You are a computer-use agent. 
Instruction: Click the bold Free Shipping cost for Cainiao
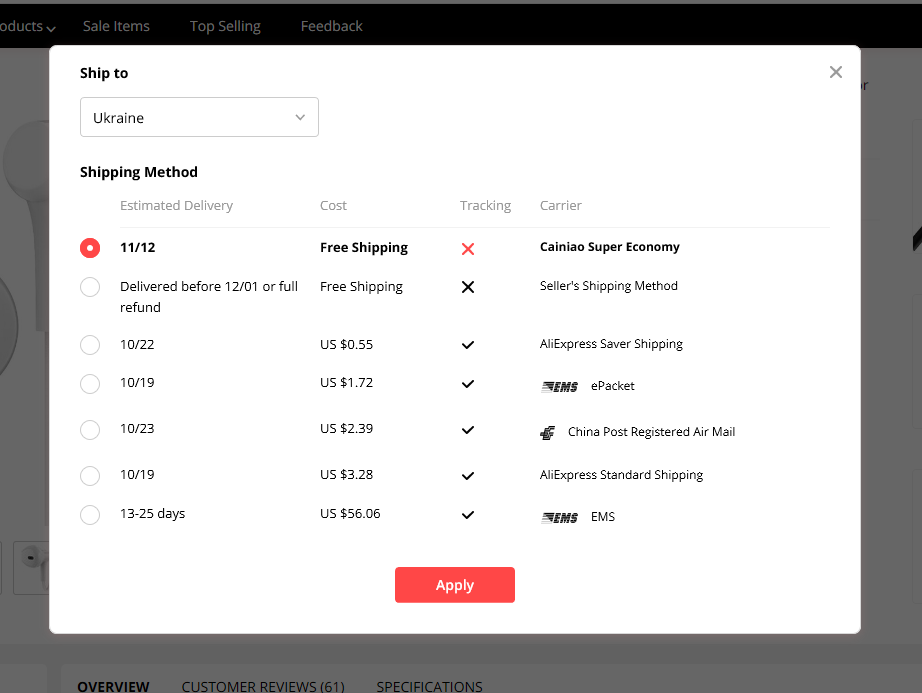pos(364,247)
